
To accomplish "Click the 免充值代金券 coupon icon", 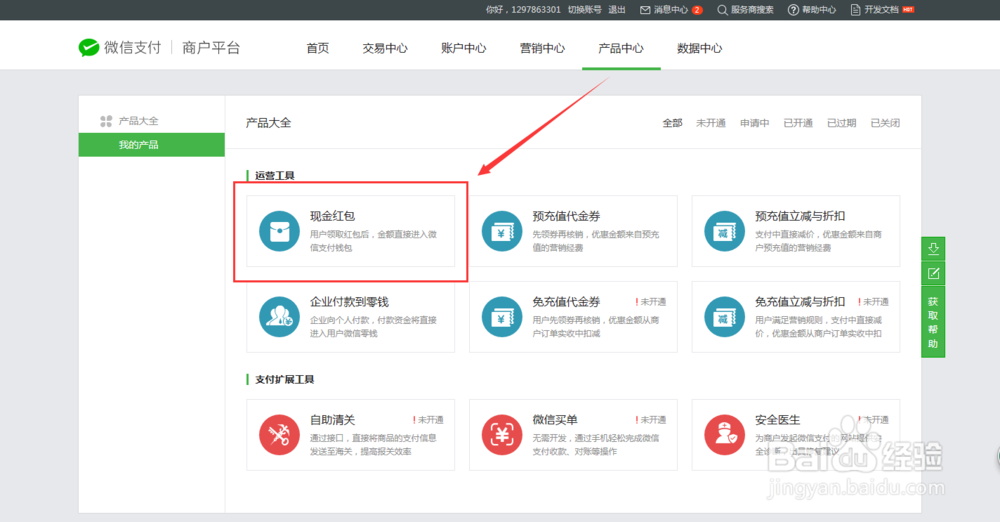I will 502,317.
